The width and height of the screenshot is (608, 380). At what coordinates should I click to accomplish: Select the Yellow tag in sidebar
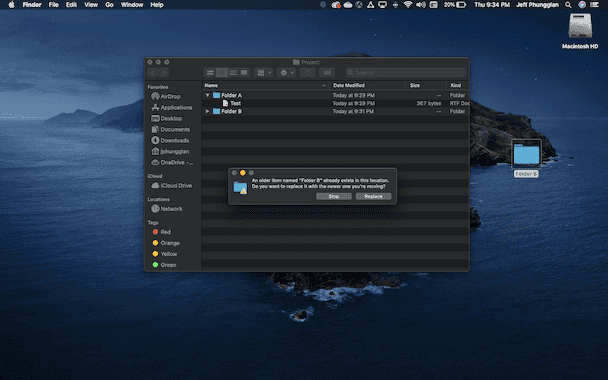[165, 254]
